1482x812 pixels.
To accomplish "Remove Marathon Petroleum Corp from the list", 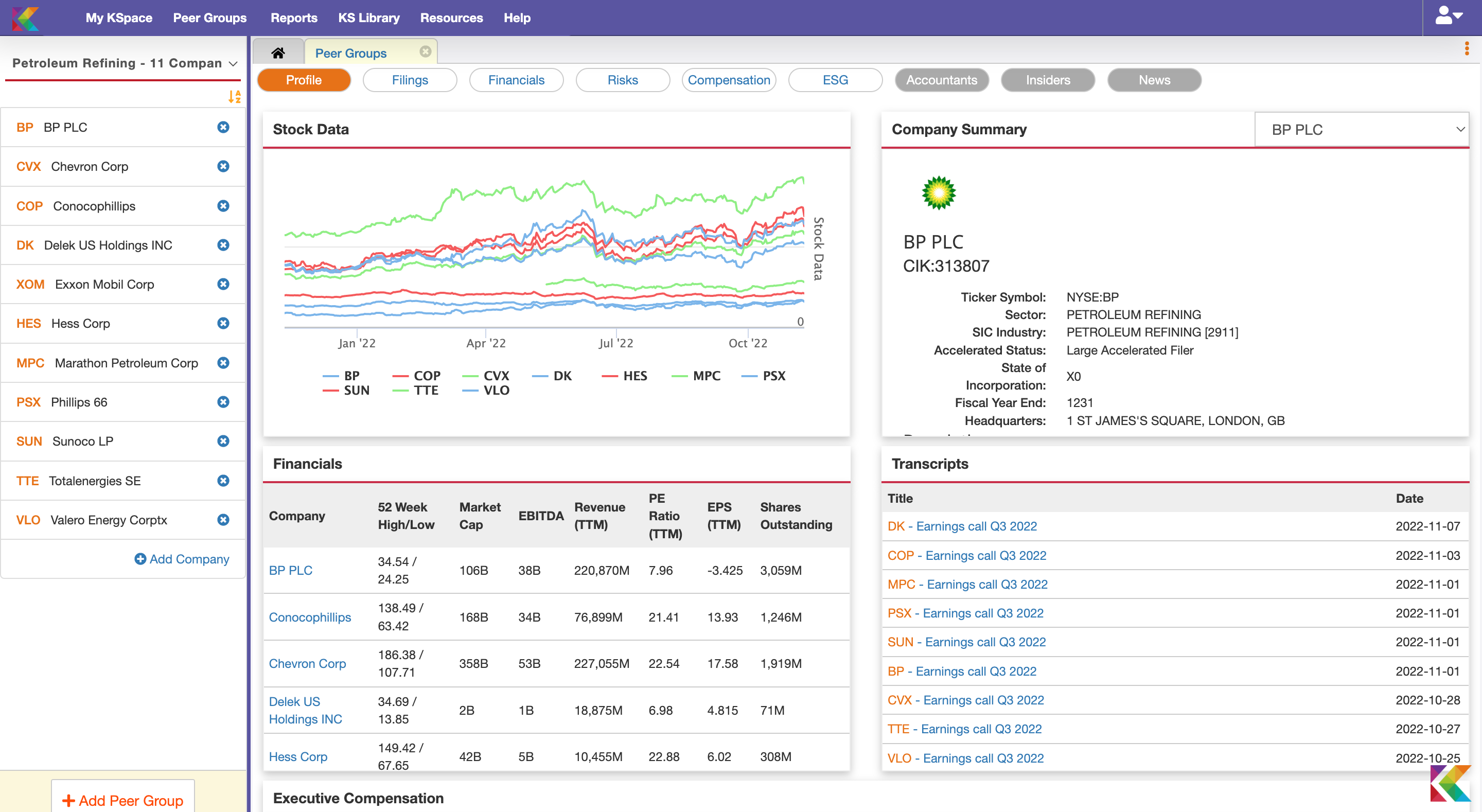I will coord(223,363).
